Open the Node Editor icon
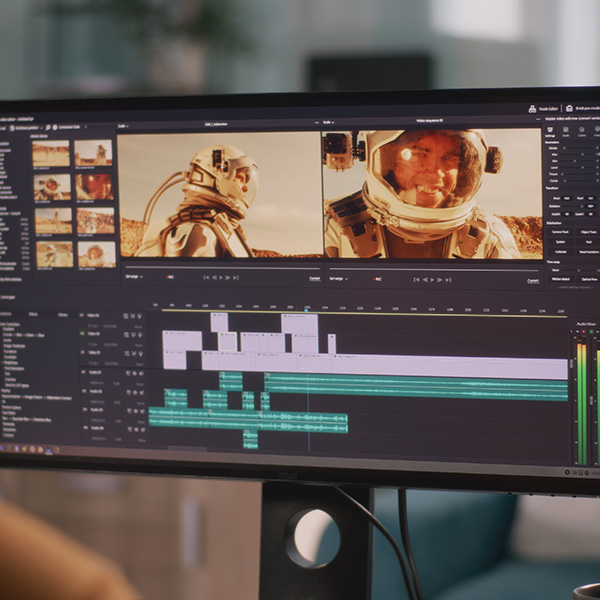The height and width of the screenshot is (600, 600). tap(530, 108)
